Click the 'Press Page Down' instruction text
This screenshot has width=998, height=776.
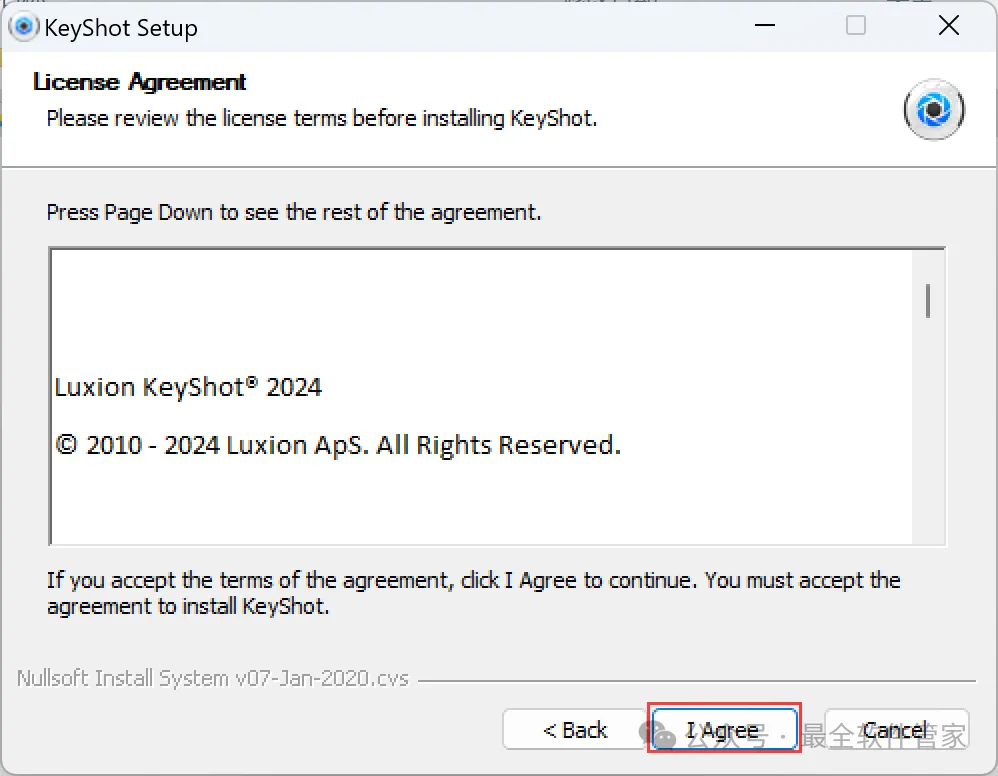[x=293, y=212]
